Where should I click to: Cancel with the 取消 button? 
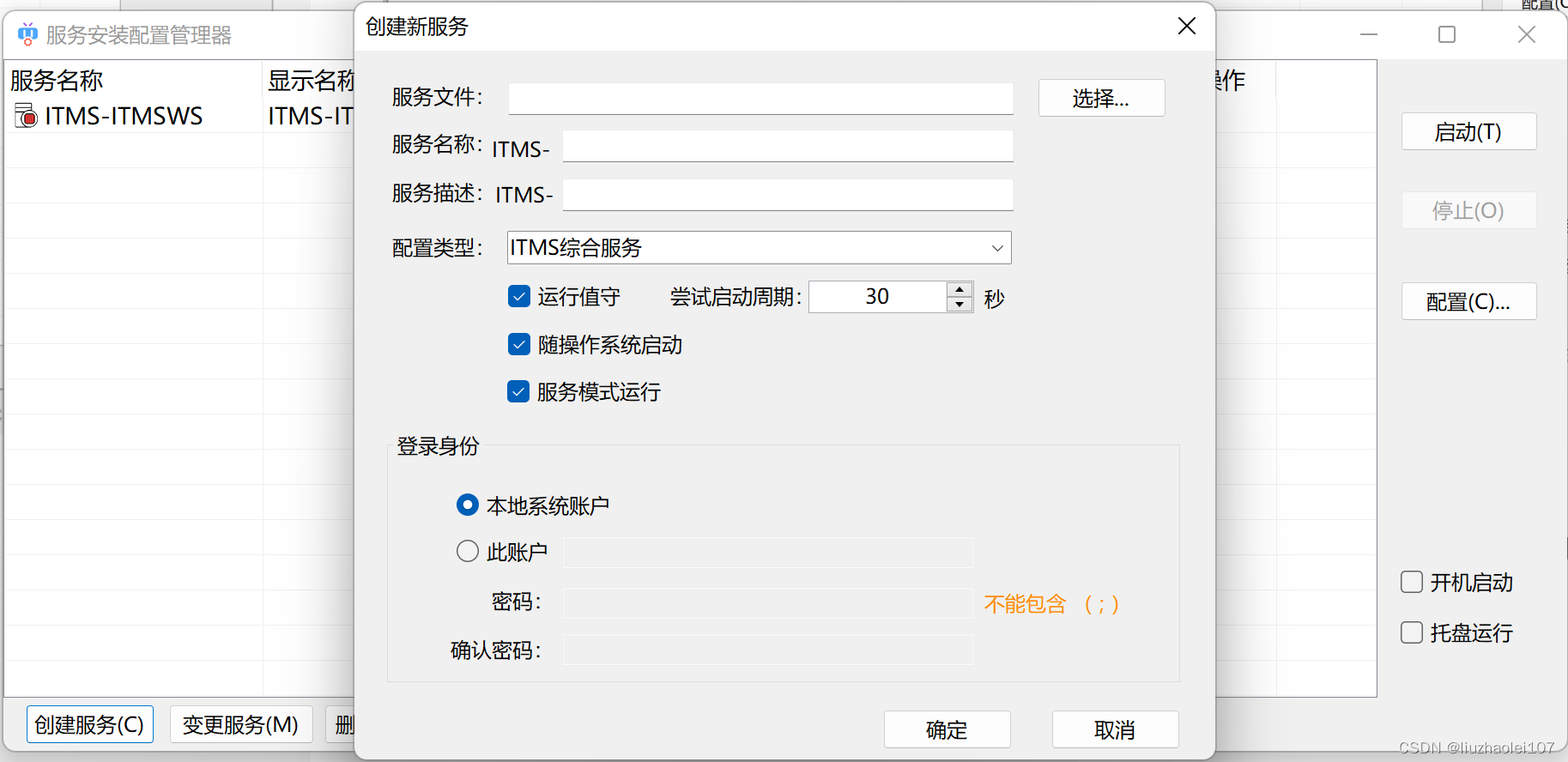click(x=1116, y=729)
